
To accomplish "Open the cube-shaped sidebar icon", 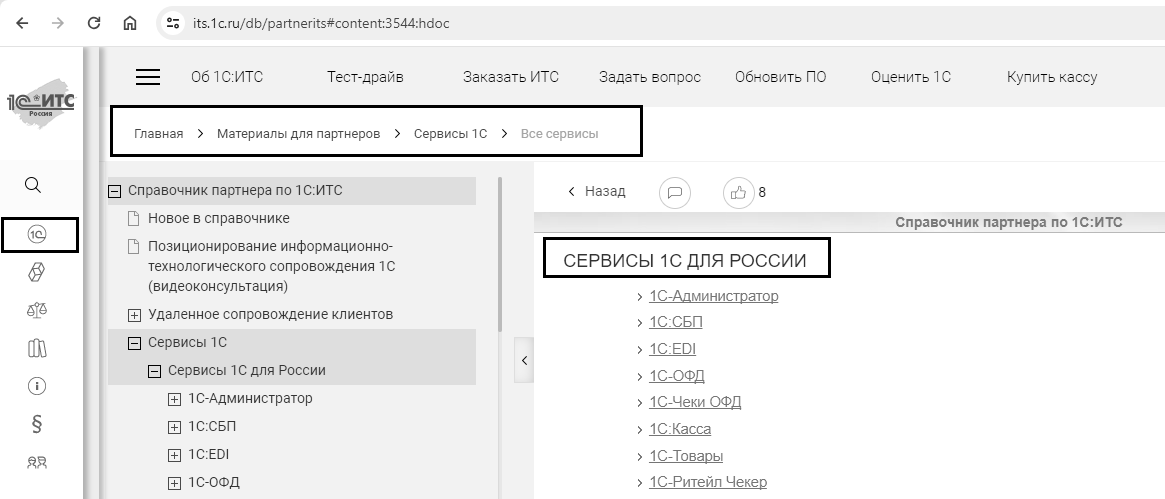I will [36, 273].
